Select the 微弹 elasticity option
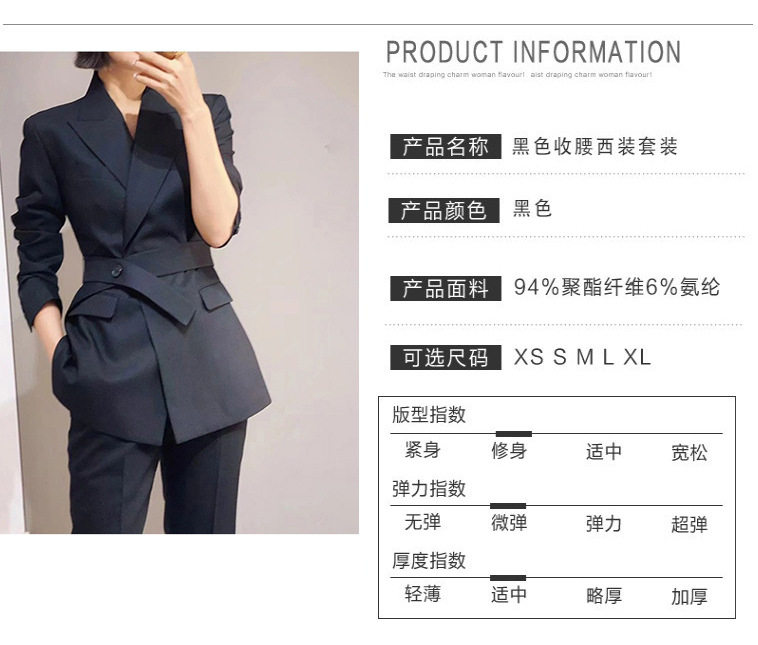The height and width of the screenshot is (645, 758). pyautogui.click(x=509, y=523)
